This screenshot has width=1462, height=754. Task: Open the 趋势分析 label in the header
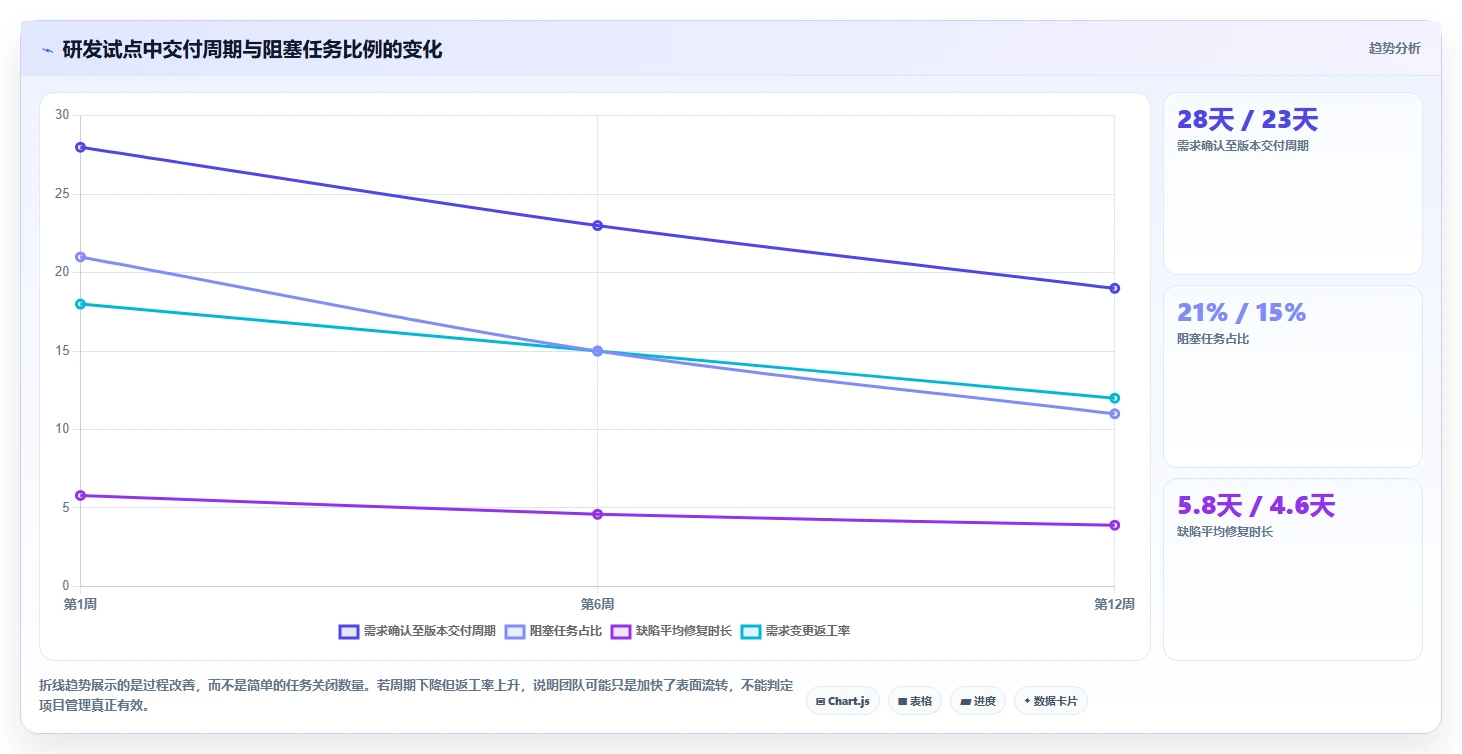point(1394,48)
